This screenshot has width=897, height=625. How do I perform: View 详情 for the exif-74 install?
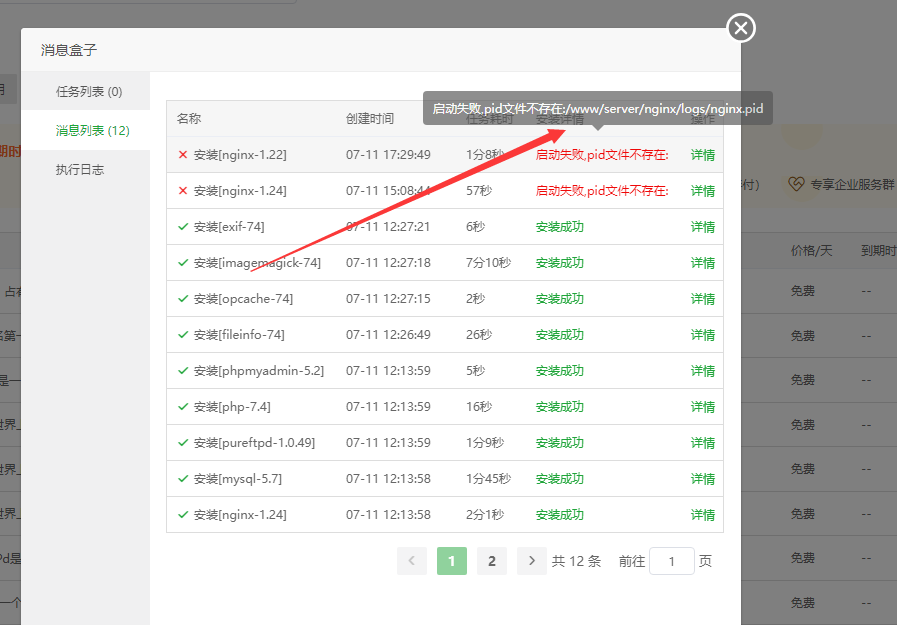(x=702, y=227)
